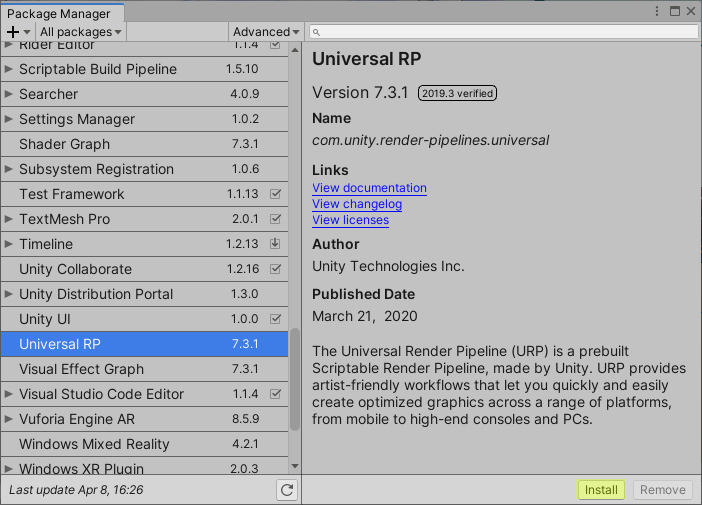The height and width of the screenshot is (505, 702).
Task: Click the scroll up arrow in package list
Action: pos(295,49)
